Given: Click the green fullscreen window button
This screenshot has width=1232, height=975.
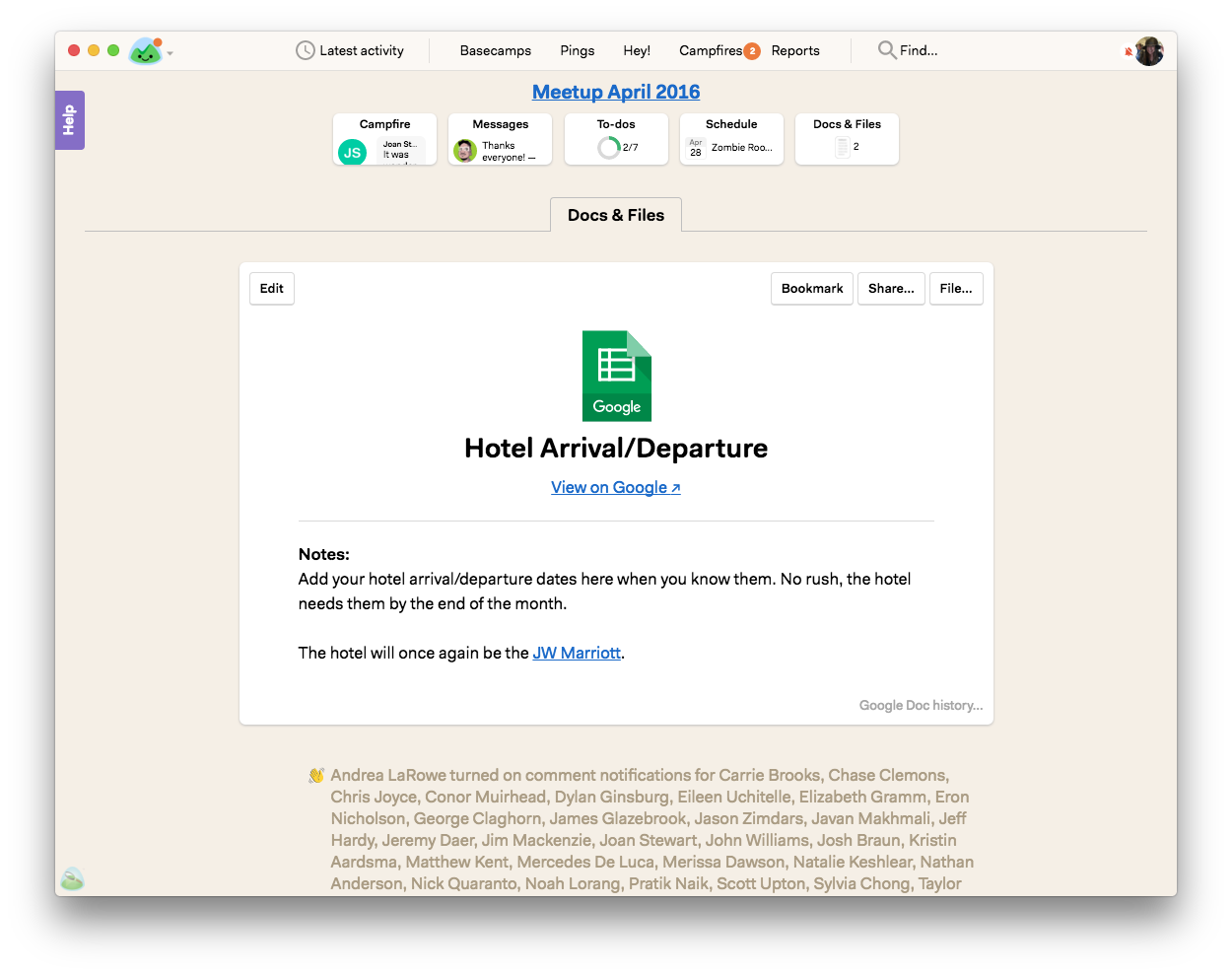Looking at the screenshot, I should click(113, 50).
